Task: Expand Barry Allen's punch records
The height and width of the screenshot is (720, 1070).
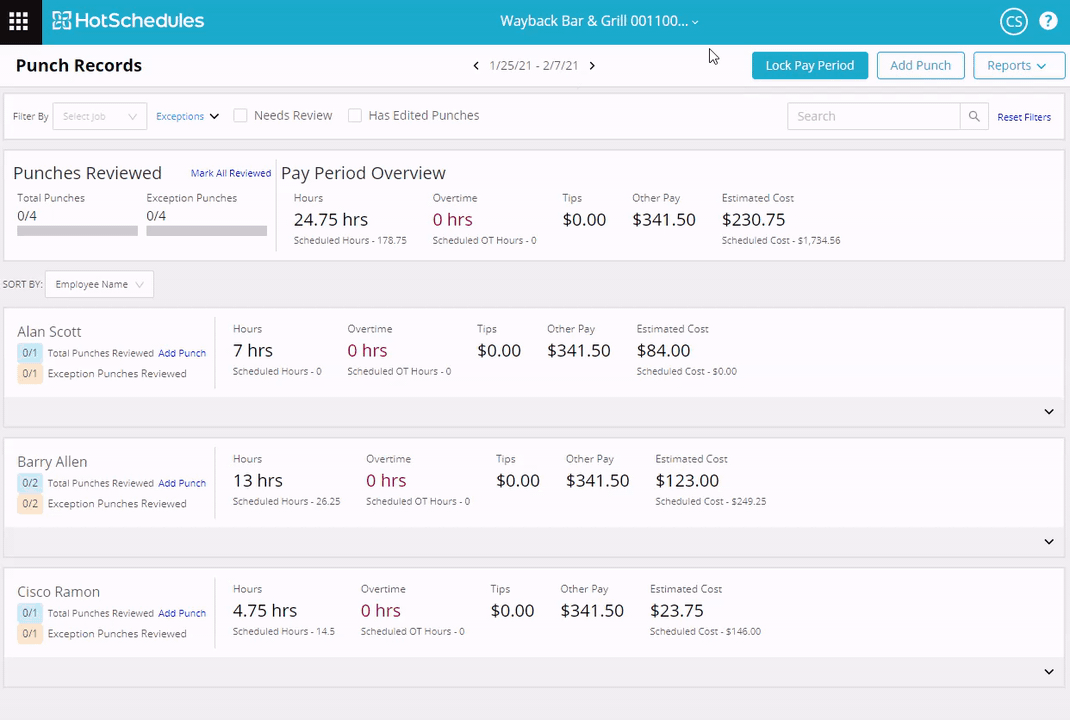Action: click(1048, 542)
